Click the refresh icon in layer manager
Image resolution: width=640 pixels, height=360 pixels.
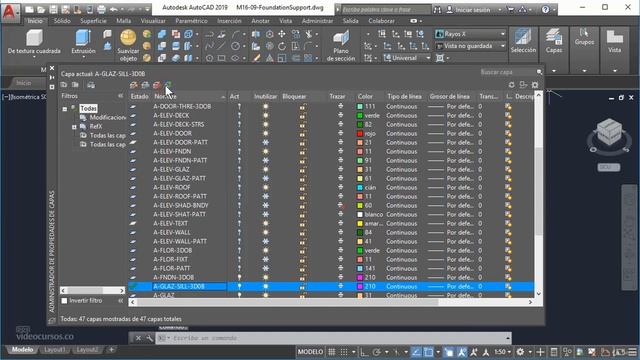(511, 85)
